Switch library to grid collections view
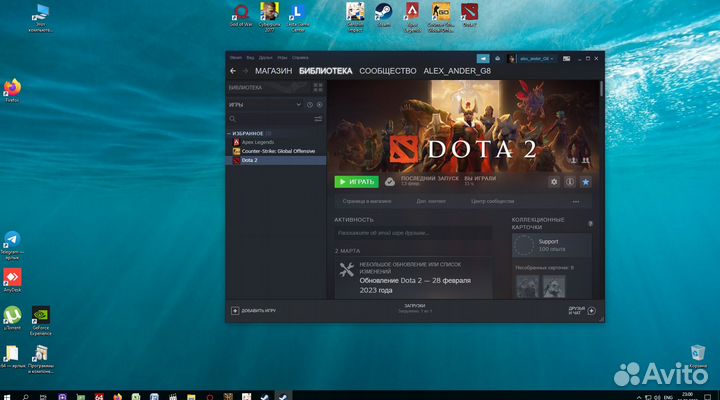Viewport: 720px width, 400px height. 318,88
